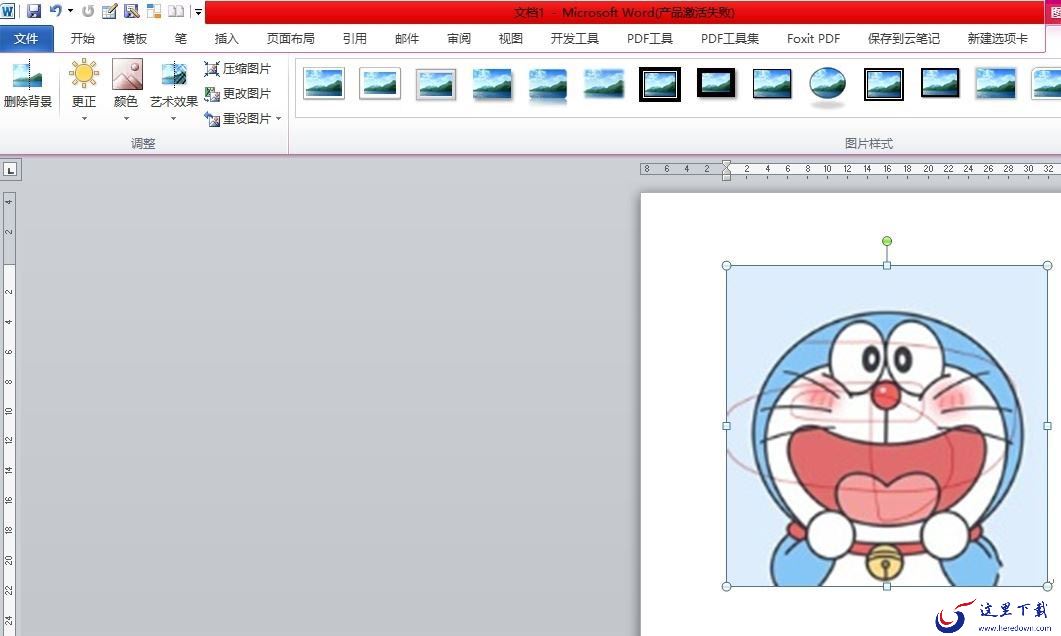This screenshot has height=636, width=1061.
Task: Open the File (文件) tab
Action: [x=26, y=39]
